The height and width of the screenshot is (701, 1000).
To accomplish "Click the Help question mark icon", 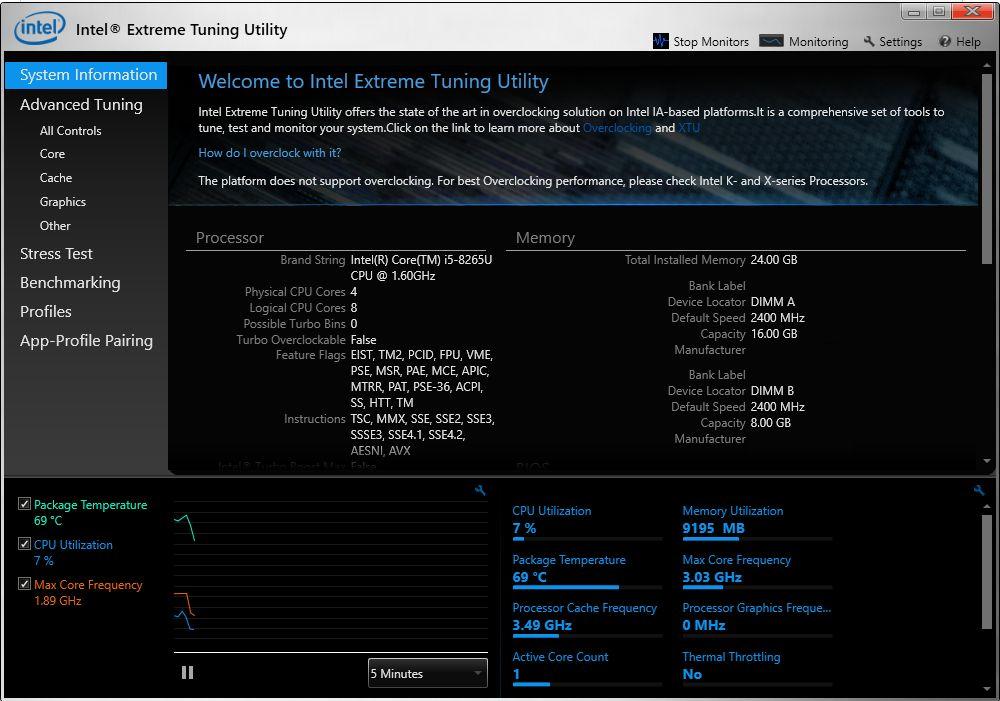I will tap(945, 41).
